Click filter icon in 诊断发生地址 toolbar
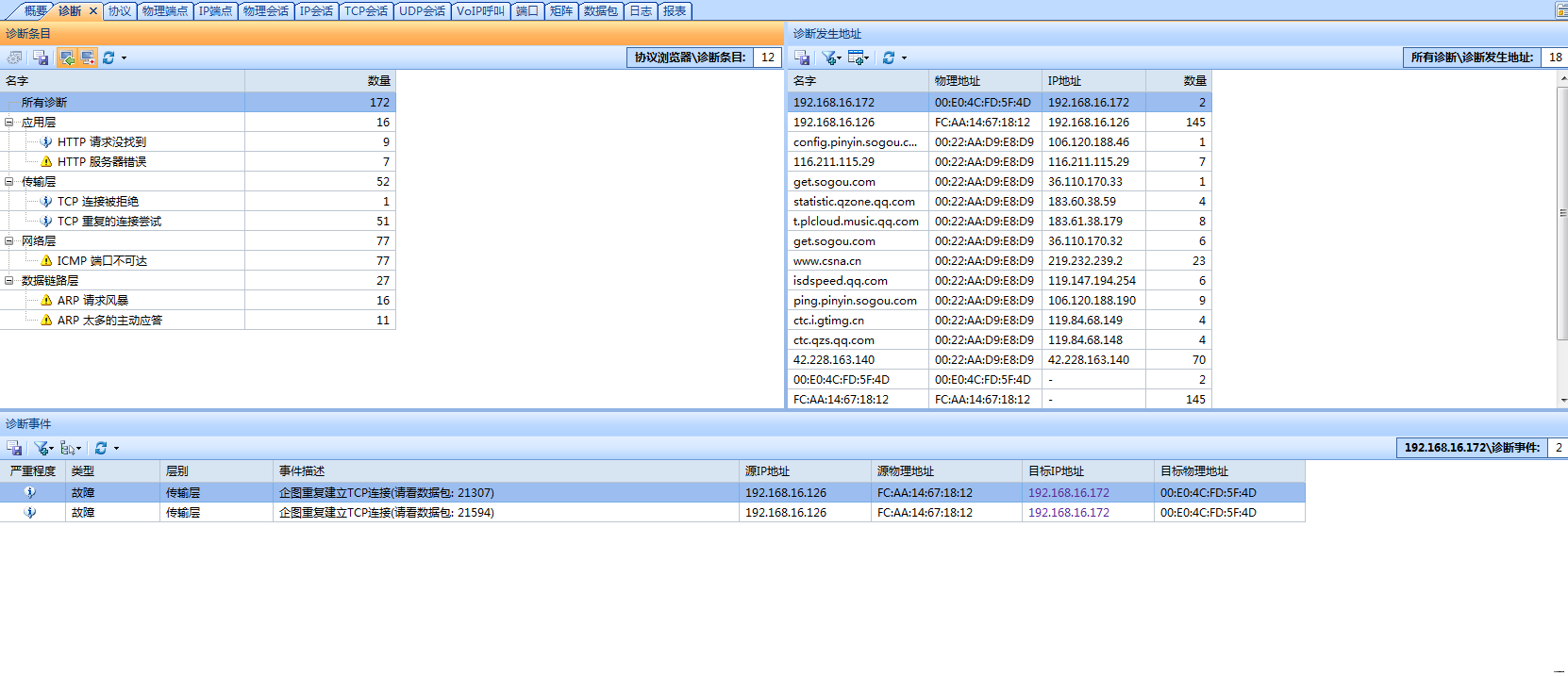1568x676 pixels. tap(829, 58)
